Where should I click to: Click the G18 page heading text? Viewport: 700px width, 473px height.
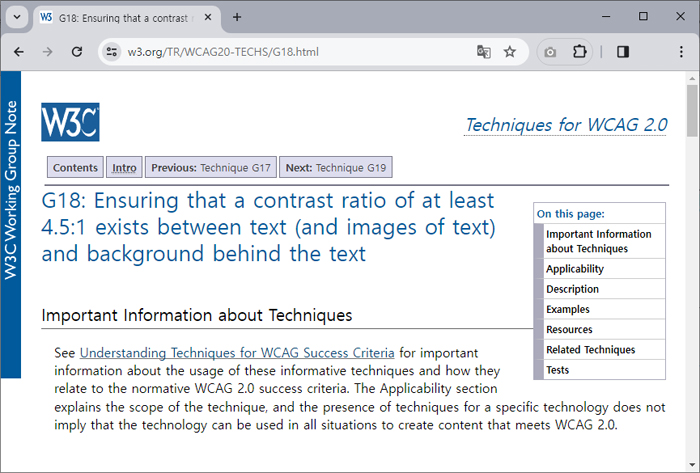pyautogui.click(x=268, y=227)
